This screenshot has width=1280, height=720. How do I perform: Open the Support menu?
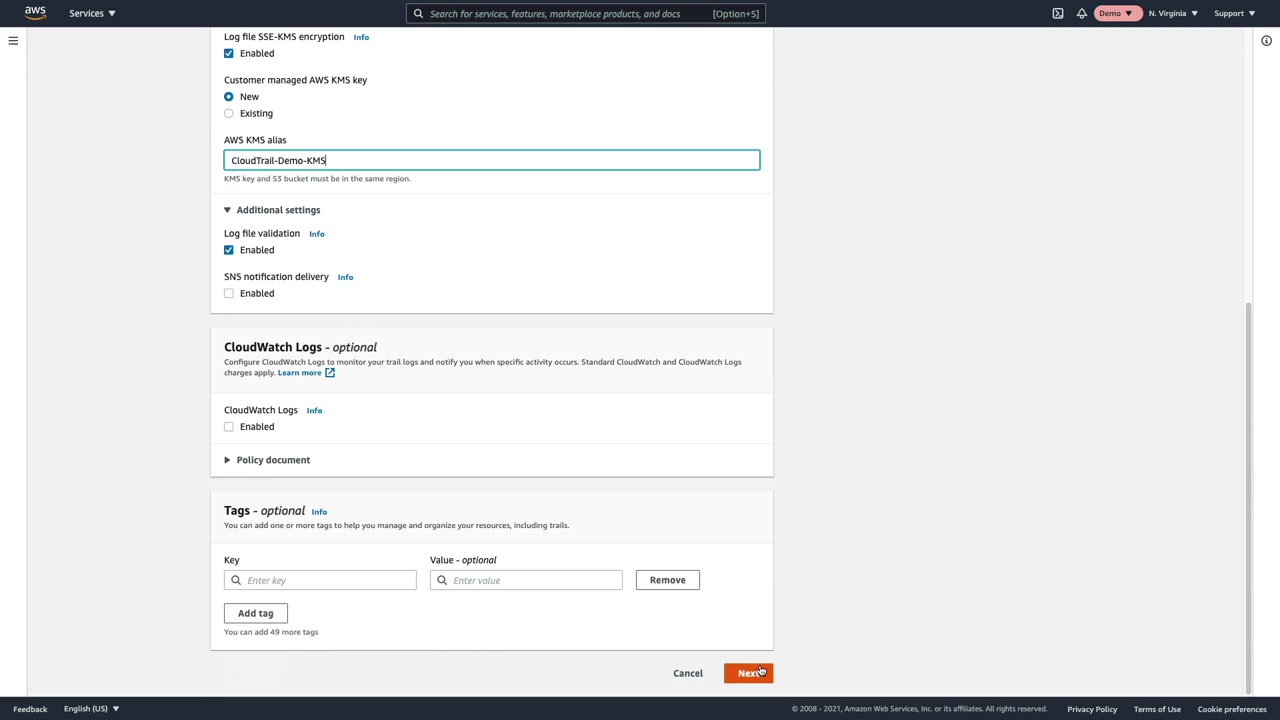1234,13
